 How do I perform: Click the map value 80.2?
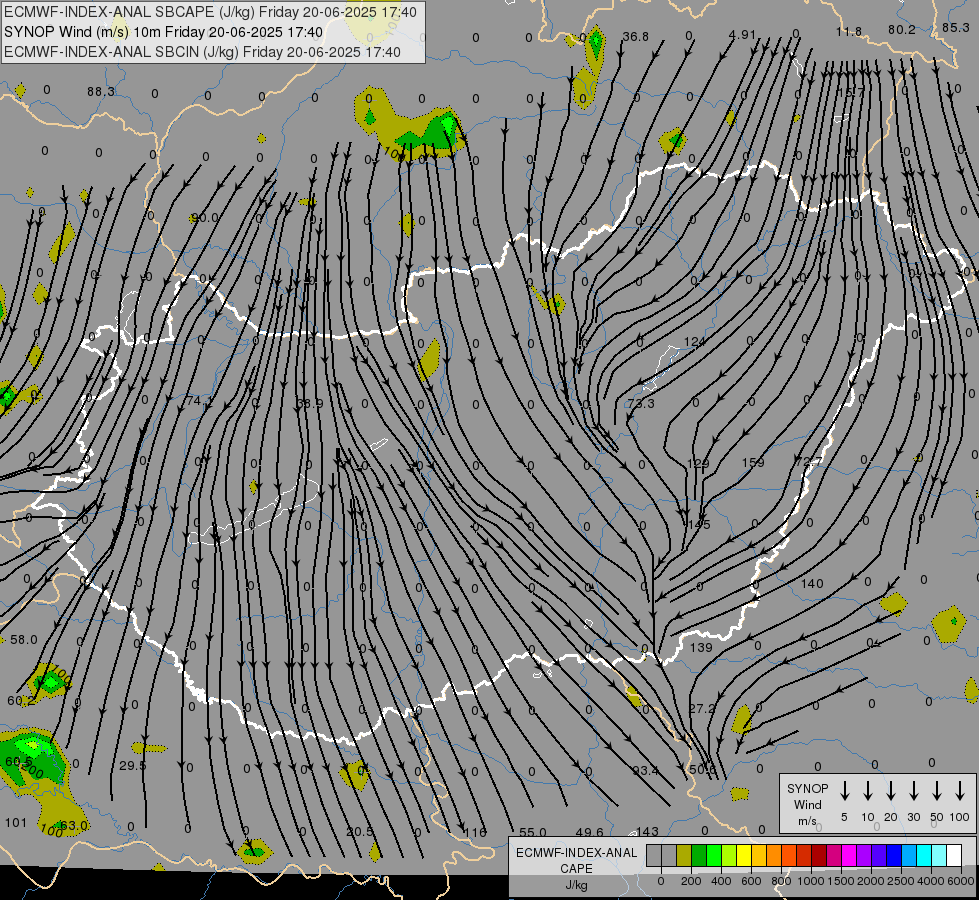coord(902,29)
